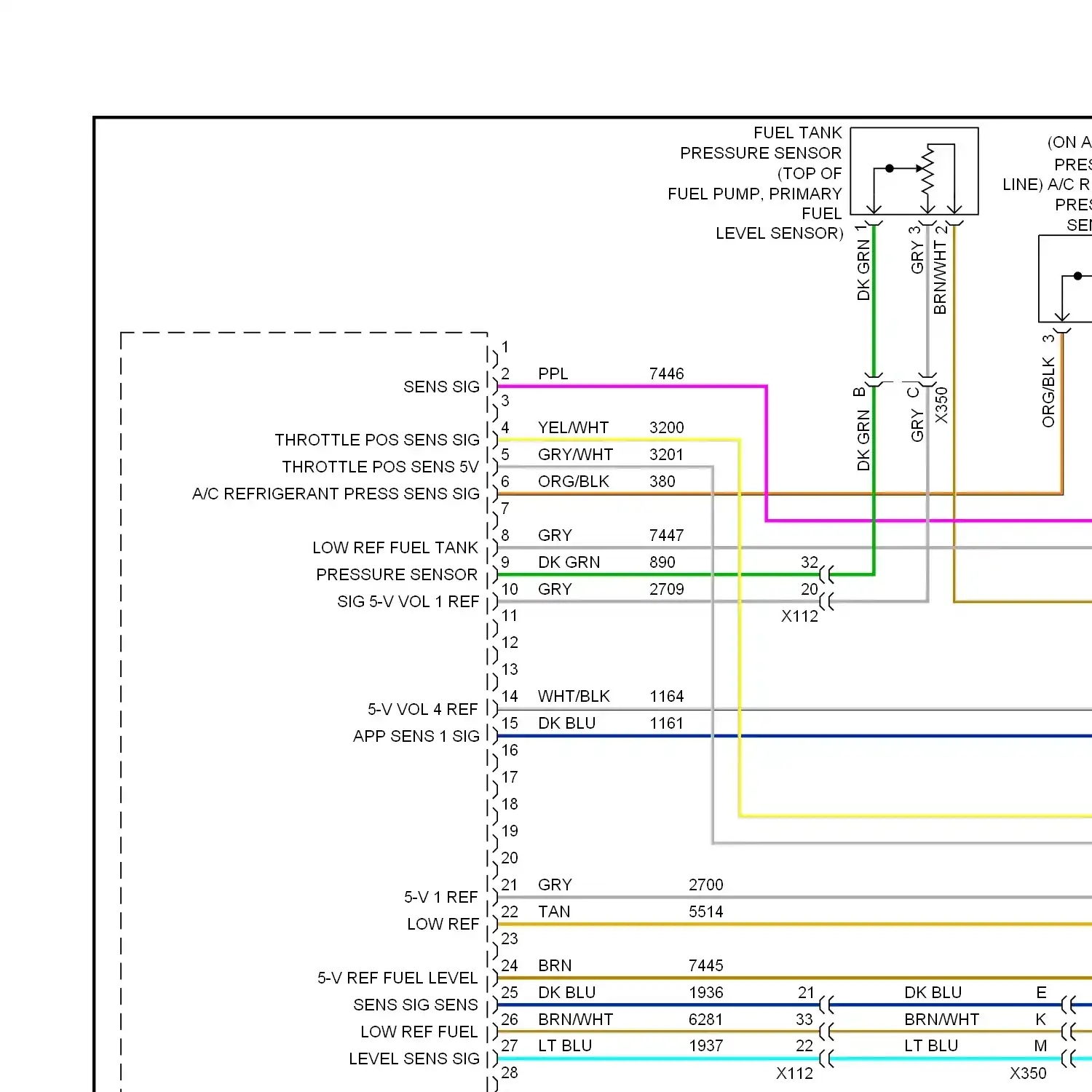This screenshot has height=1092, width=1092.
Task: Select circuit number "7445"
Action: 705,965
